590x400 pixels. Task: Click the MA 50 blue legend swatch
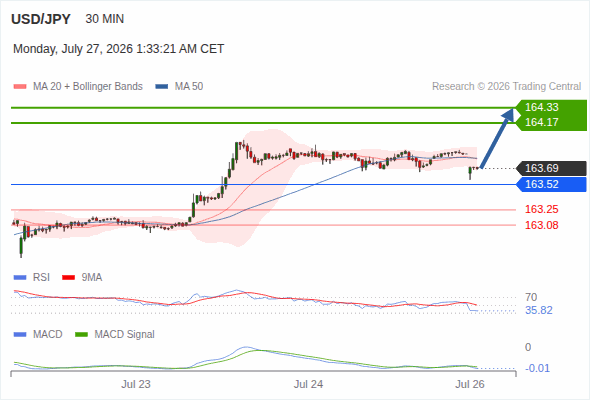click(x=161, y=87)
